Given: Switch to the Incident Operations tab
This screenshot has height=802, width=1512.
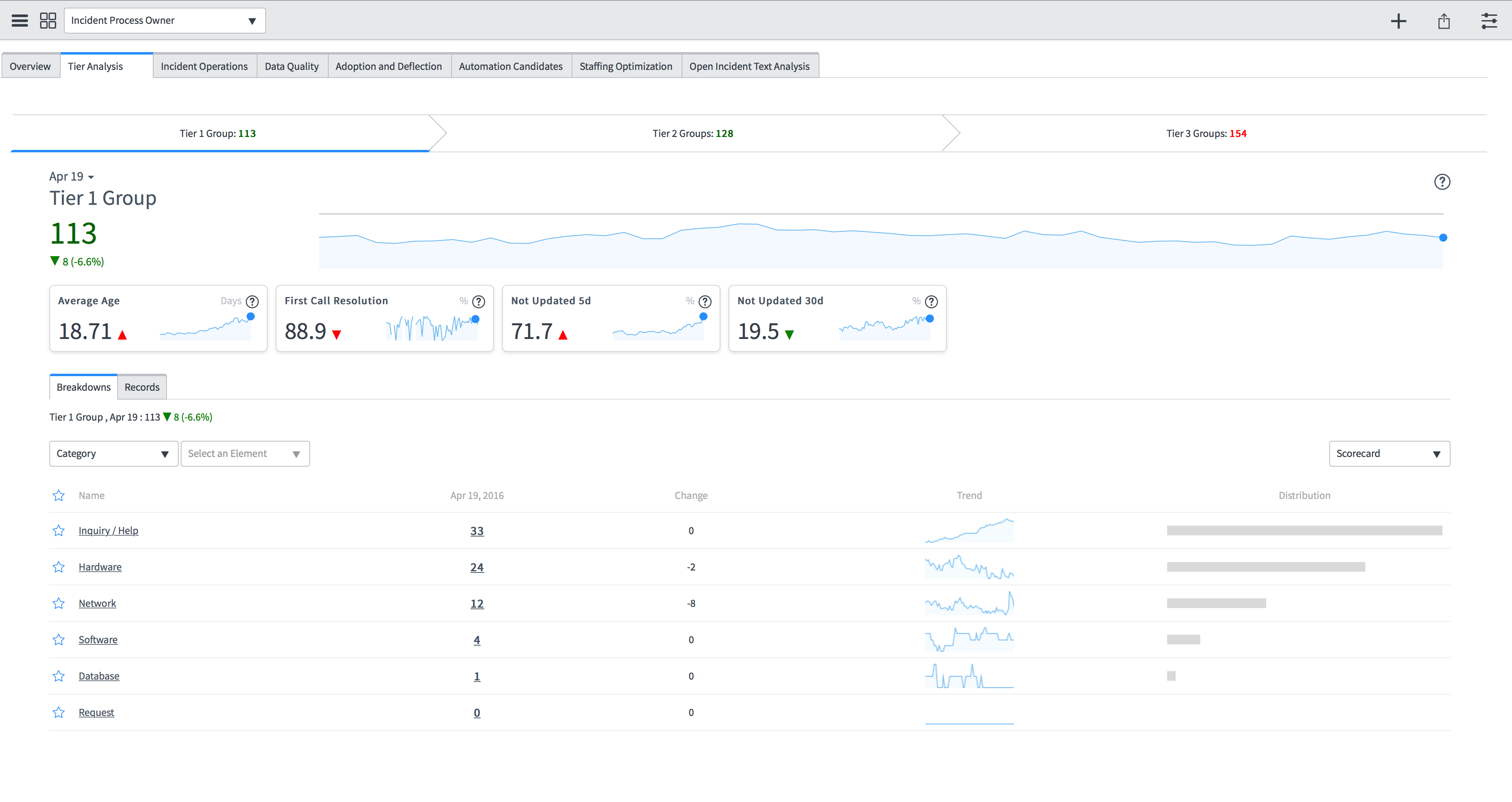Looking at the screenshot, I should 204,66.
